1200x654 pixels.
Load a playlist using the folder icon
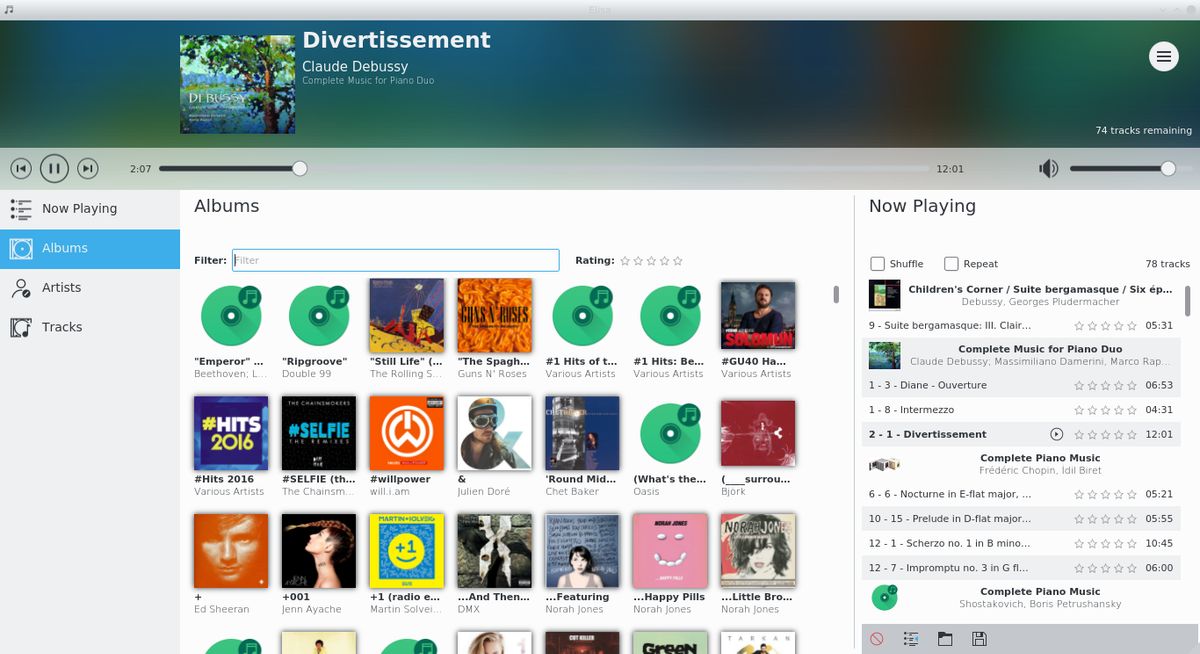point(945,637)
